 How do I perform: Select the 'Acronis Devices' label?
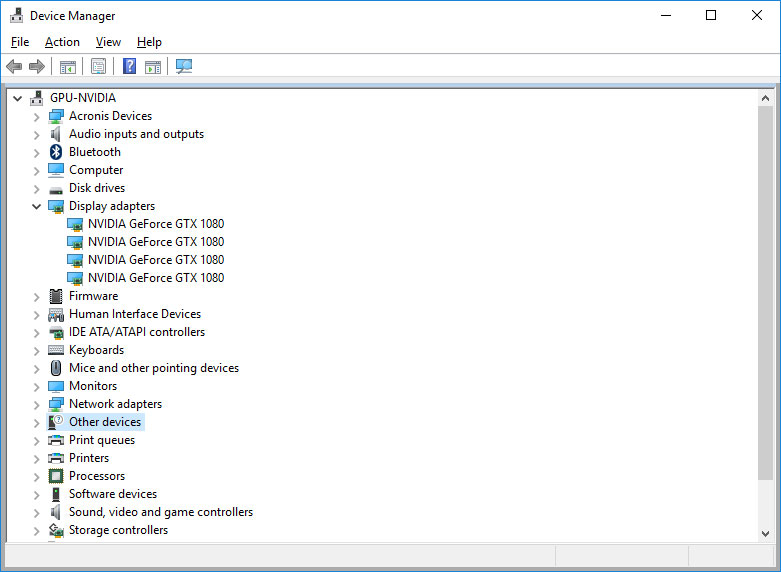pos(111,116)
